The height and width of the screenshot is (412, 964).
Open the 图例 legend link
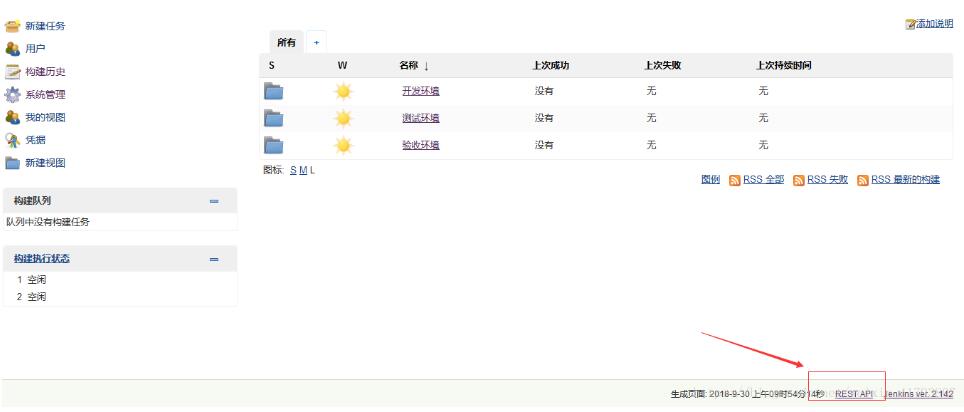click(710, 180)
